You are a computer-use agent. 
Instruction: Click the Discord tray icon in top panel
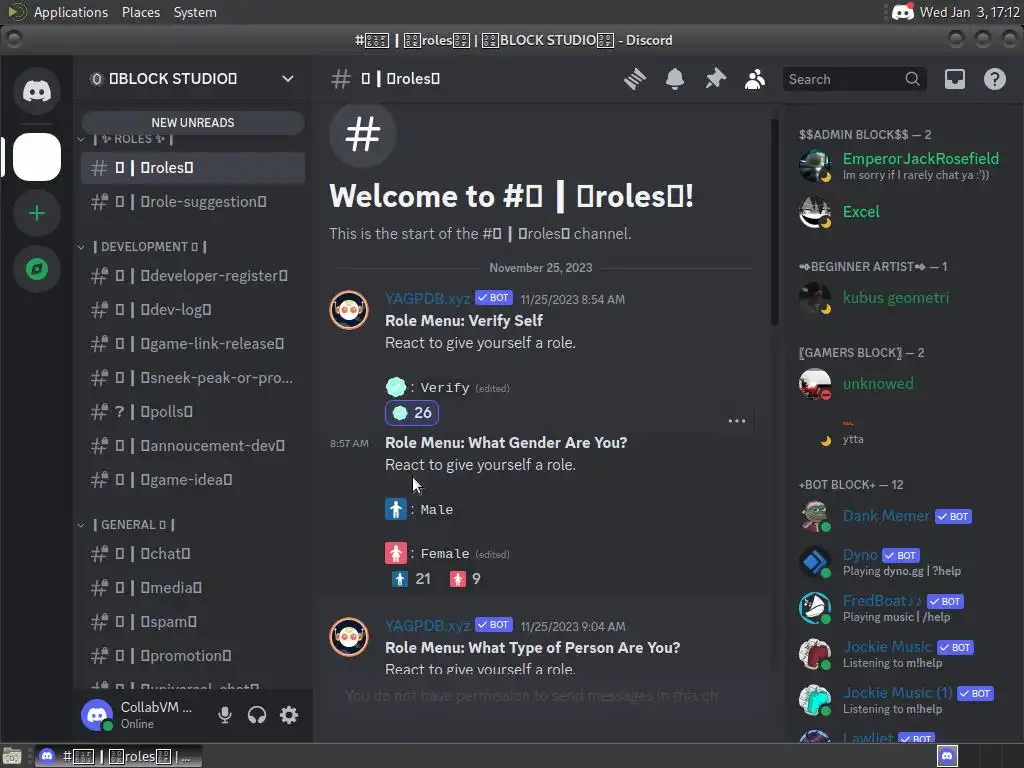tap(903, 12)
